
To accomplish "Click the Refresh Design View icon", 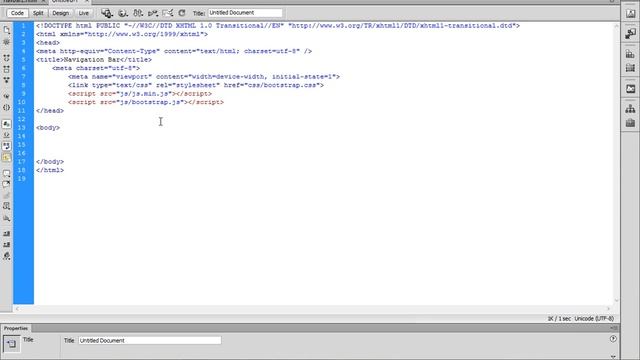I will coord(182,13).
